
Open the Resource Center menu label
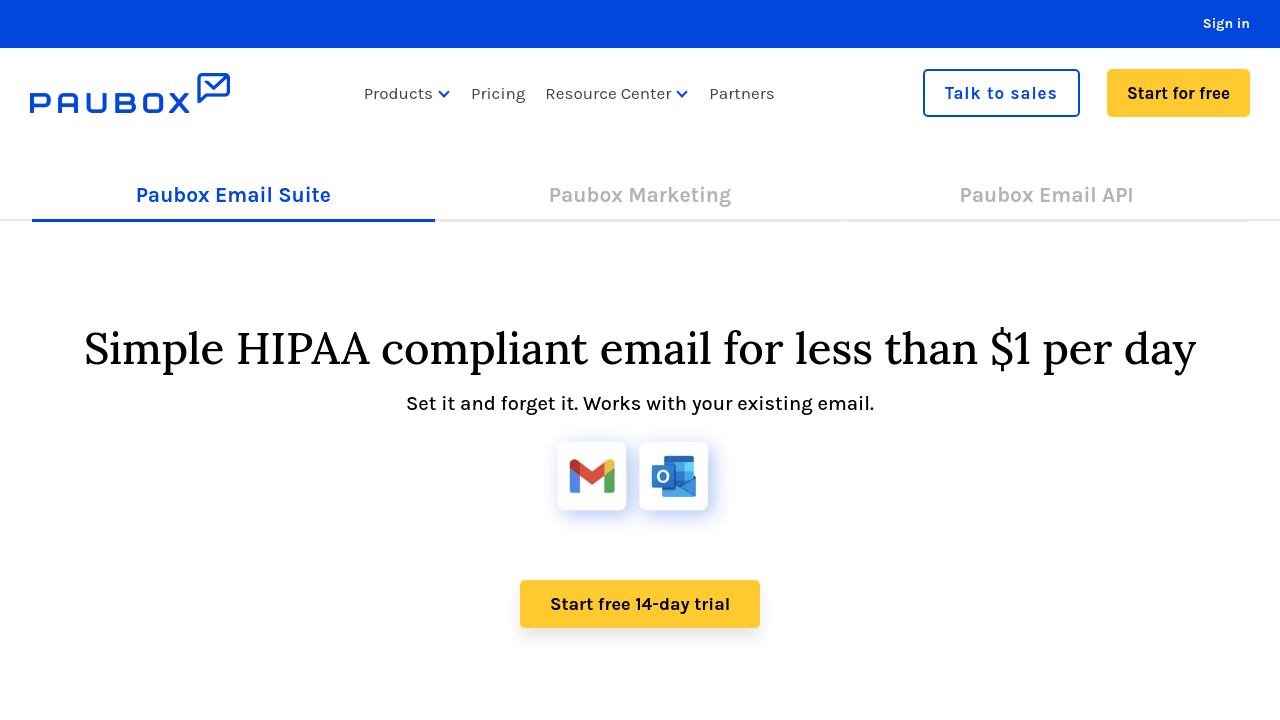[608, 94]
